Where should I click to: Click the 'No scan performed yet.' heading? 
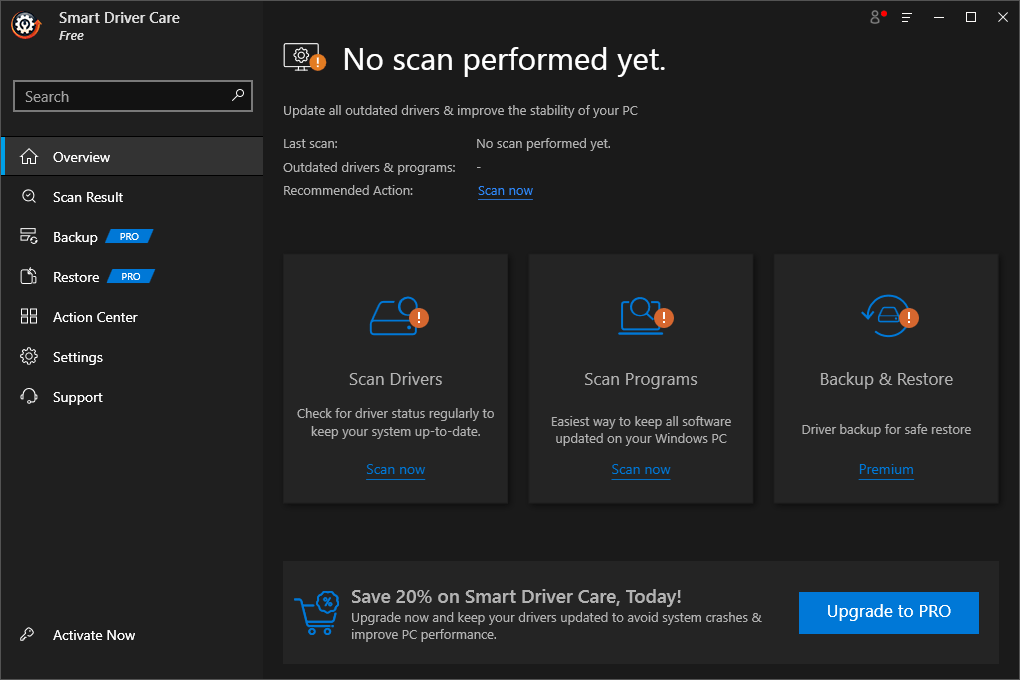pos(504,59)
